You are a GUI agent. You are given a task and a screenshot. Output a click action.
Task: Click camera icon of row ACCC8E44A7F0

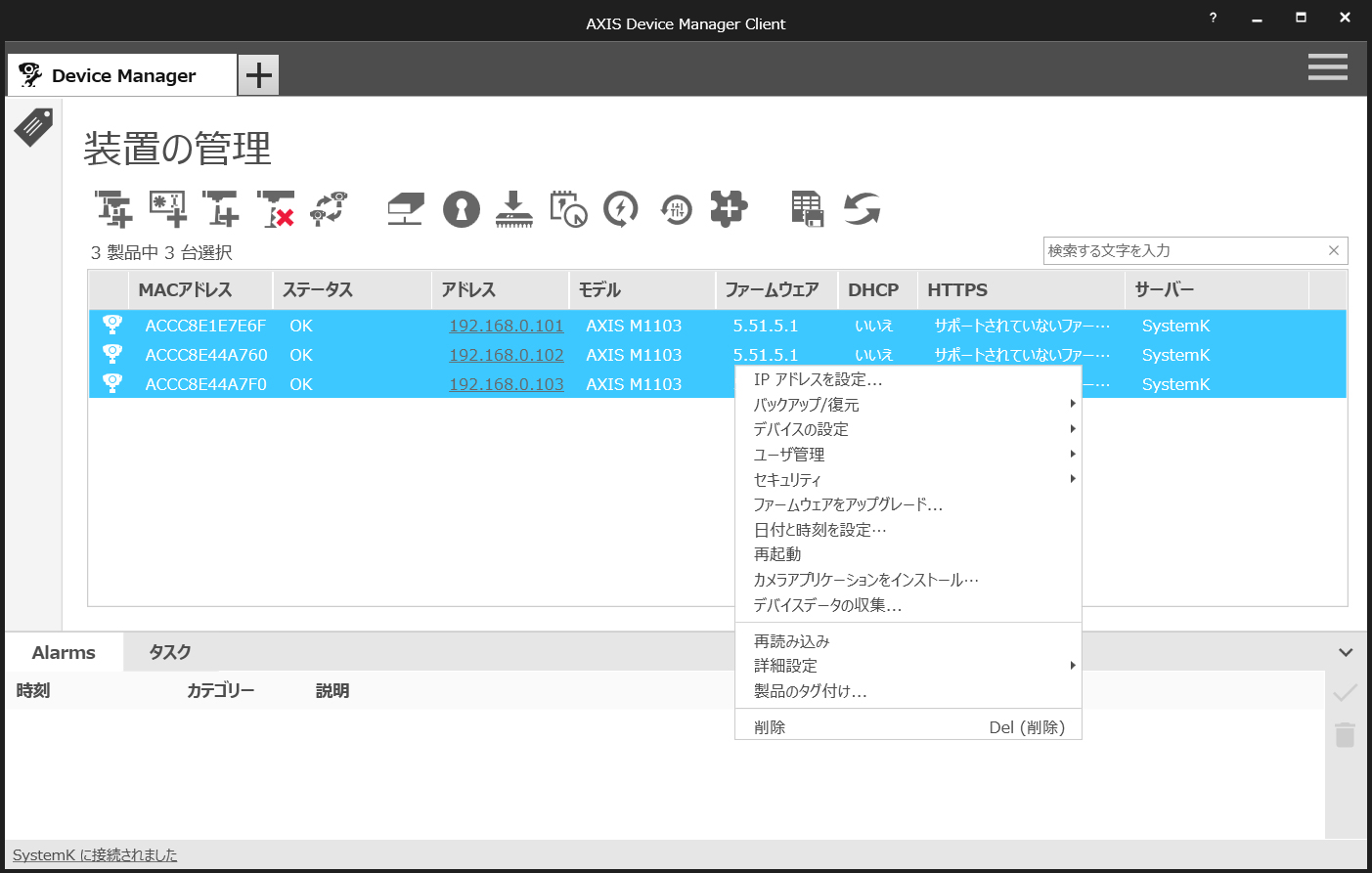point(112,384)
